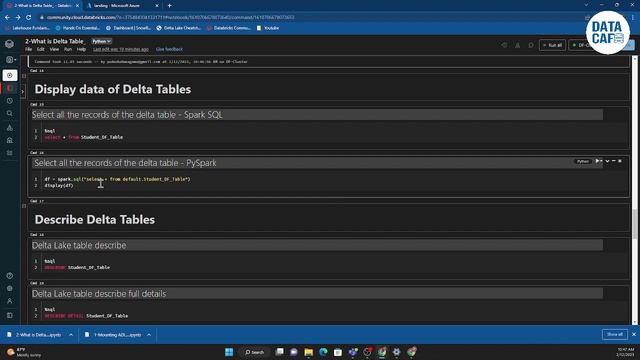Open the Help question-mark icon in the sidebar

10,276
